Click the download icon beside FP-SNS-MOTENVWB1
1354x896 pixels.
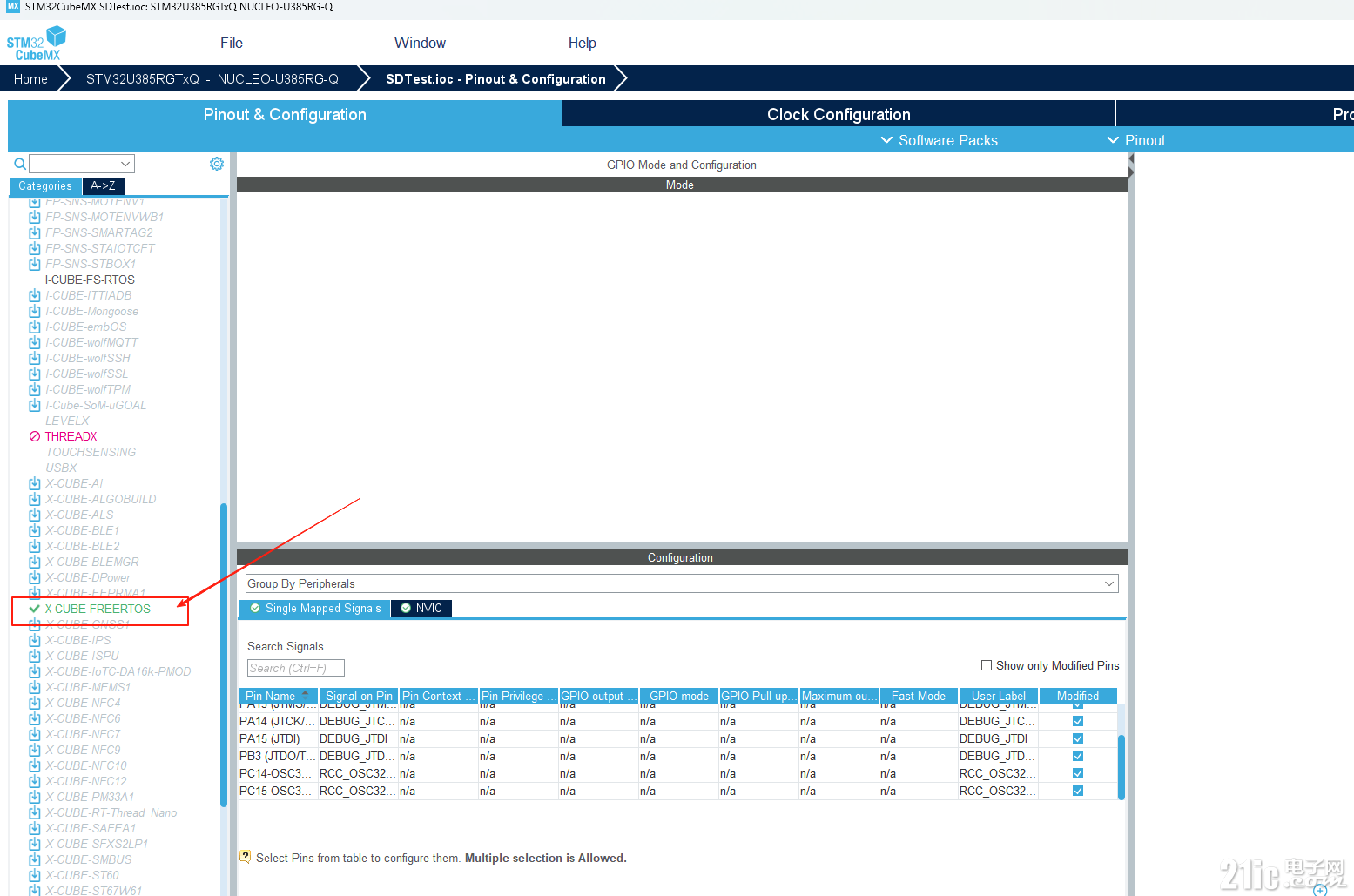pyautogui.click(x=35, y=217)
